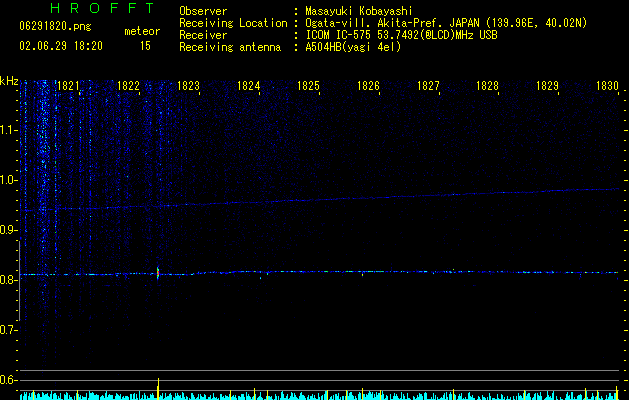
Task: Click the 1829 time marker
Action: pos(548,86)
